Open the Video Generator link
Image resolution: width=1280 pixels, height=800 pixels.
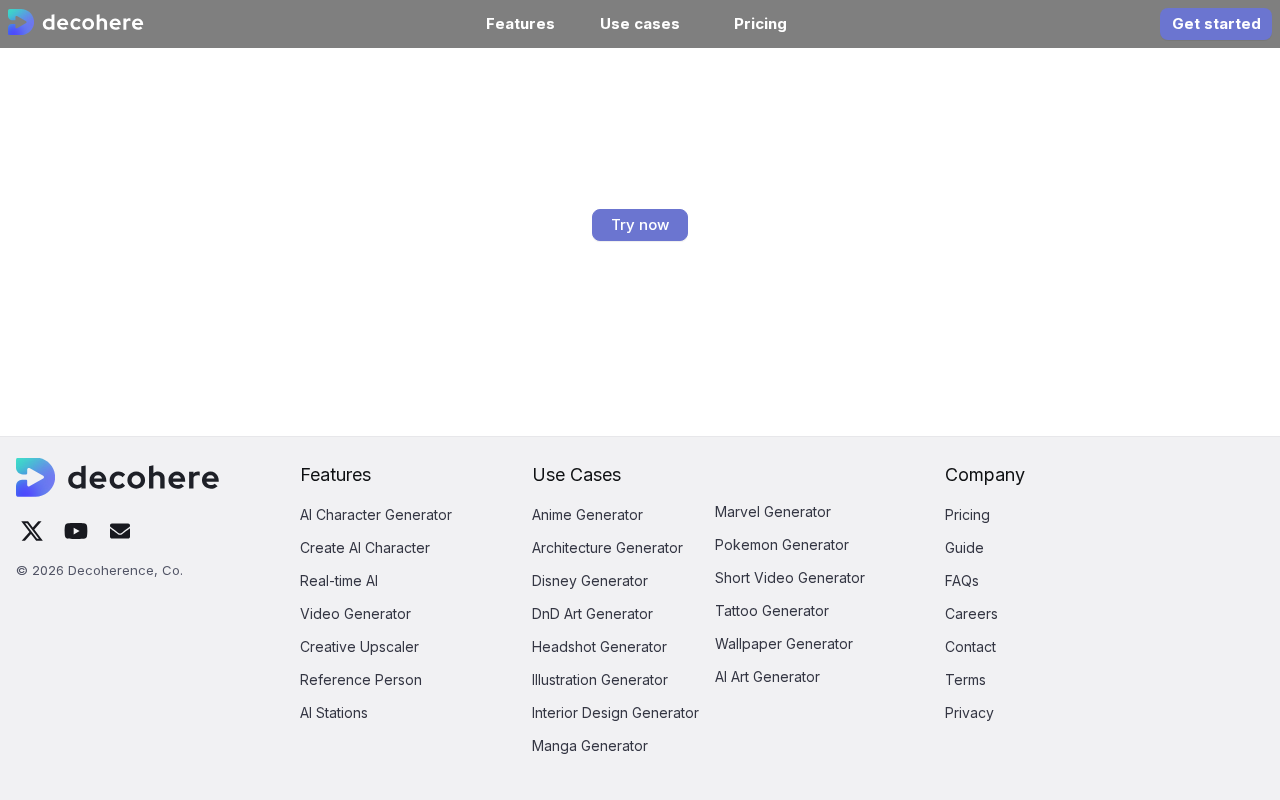click(355, 614)
